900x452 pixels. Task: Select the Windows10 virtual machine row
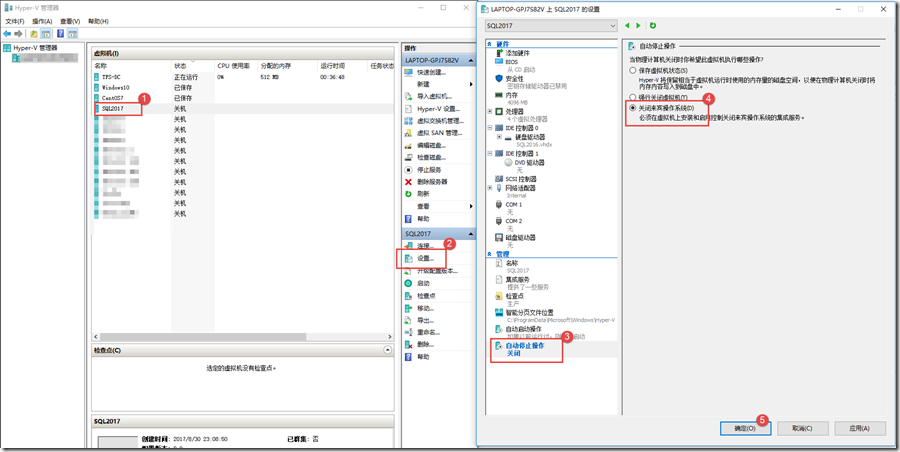(242, 87)
